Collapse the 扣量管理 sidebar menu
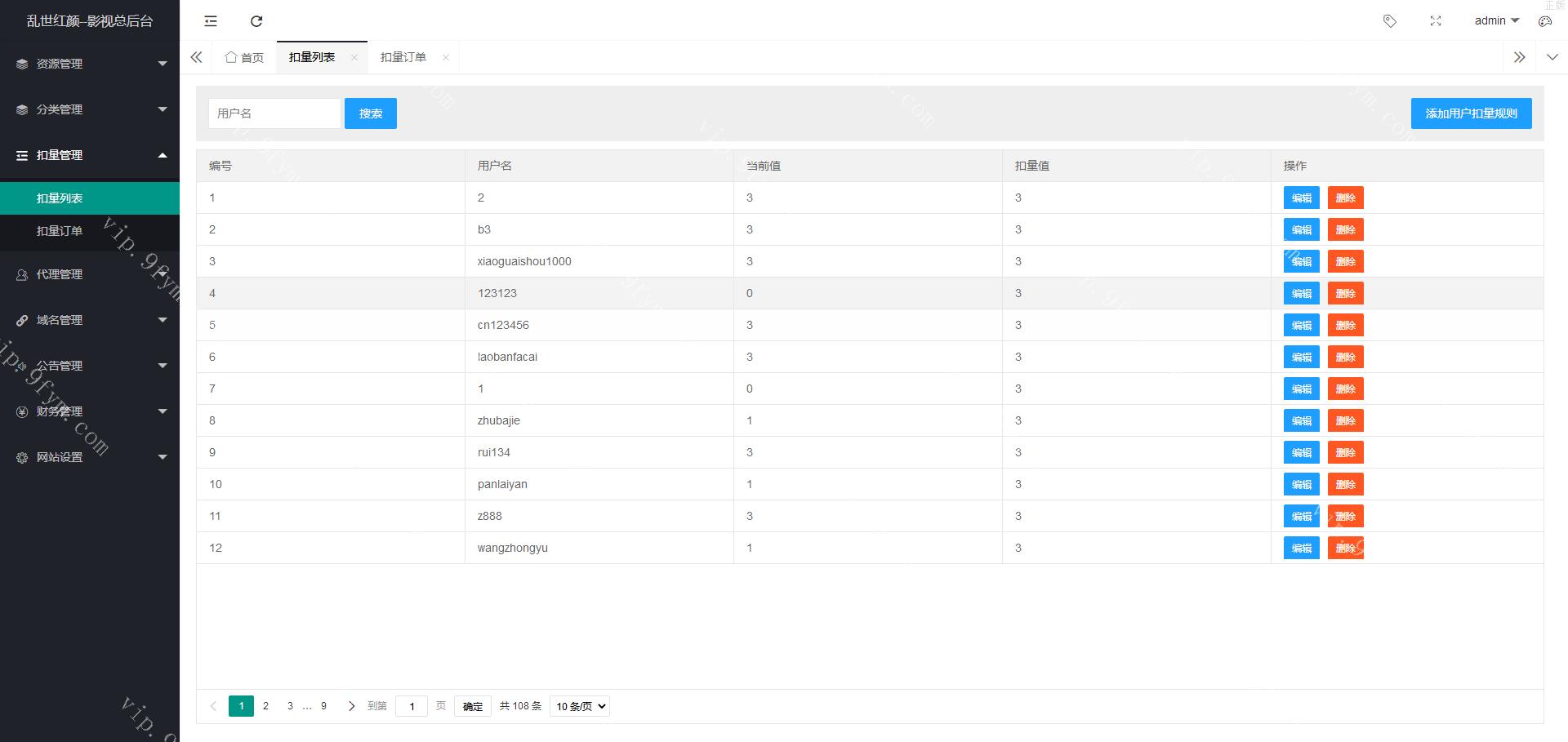The image size is (1568, 742). click(x=90, y=155)
